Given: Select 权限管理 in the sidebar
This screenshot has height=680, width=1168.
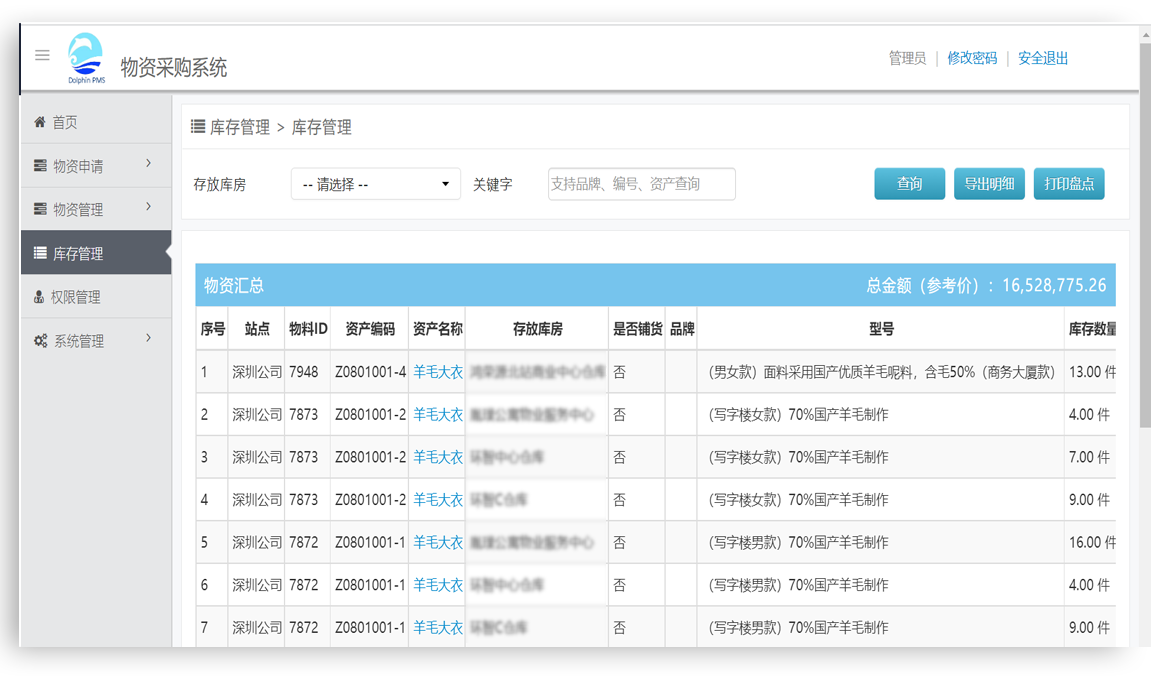Looking at the screenshot, I should [x=75, y=297].
